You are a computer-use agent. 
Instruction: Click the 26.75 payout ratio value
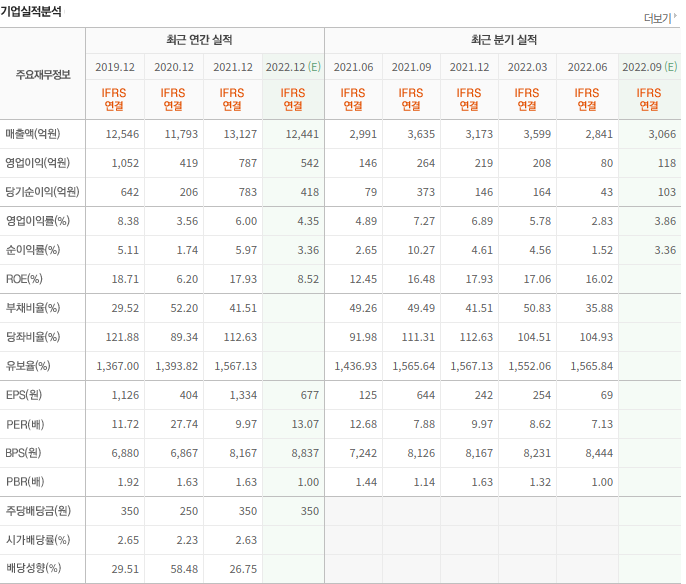[x=243, y=569]
